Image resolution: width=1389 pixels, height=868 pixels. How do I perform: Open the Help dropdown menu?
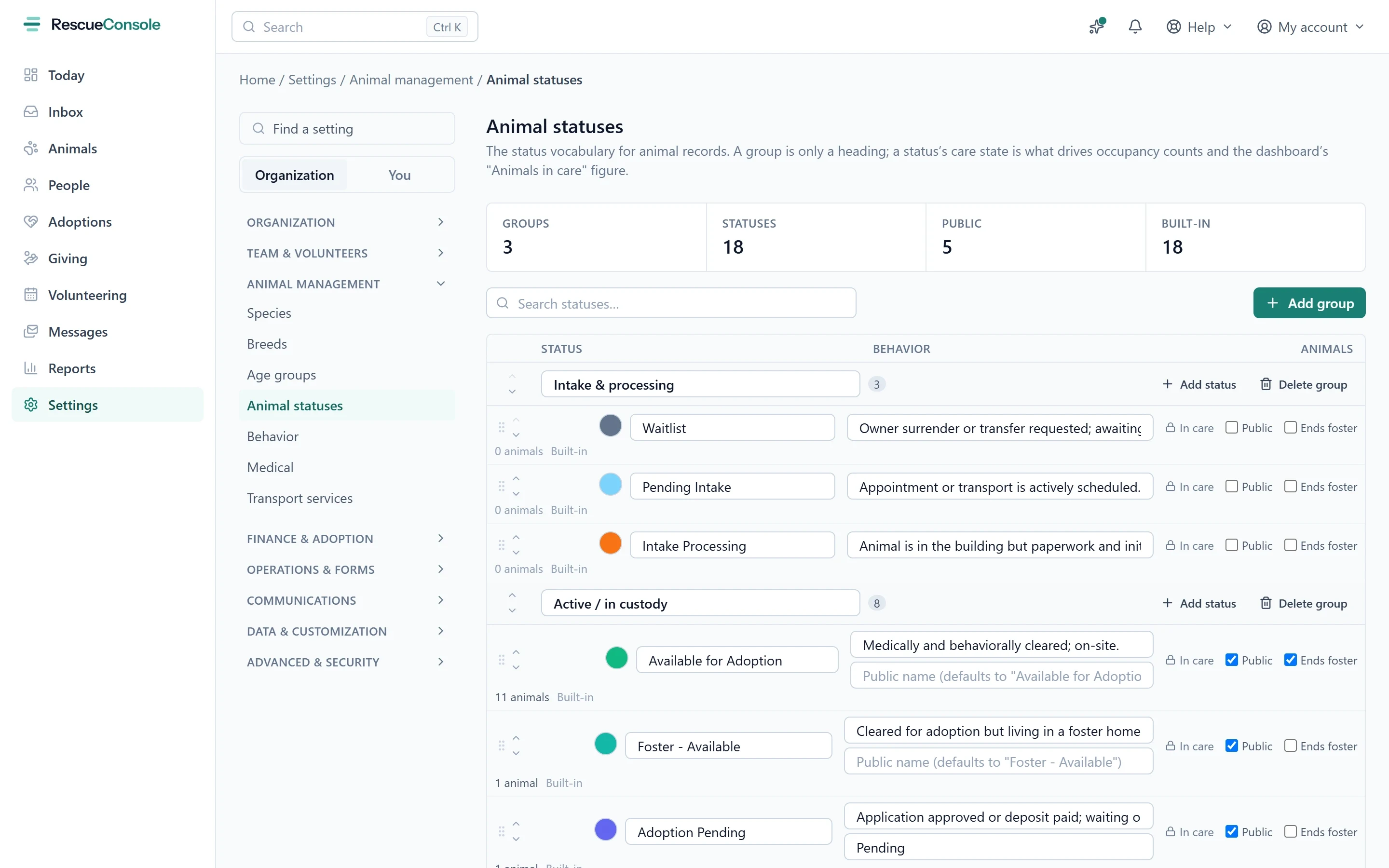pos(1199,27)
